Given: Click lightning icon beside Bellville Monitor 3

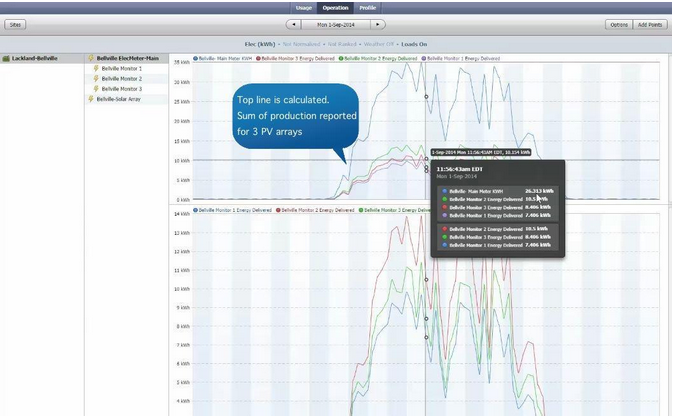Looking at the screenshot, I should 96,89.
